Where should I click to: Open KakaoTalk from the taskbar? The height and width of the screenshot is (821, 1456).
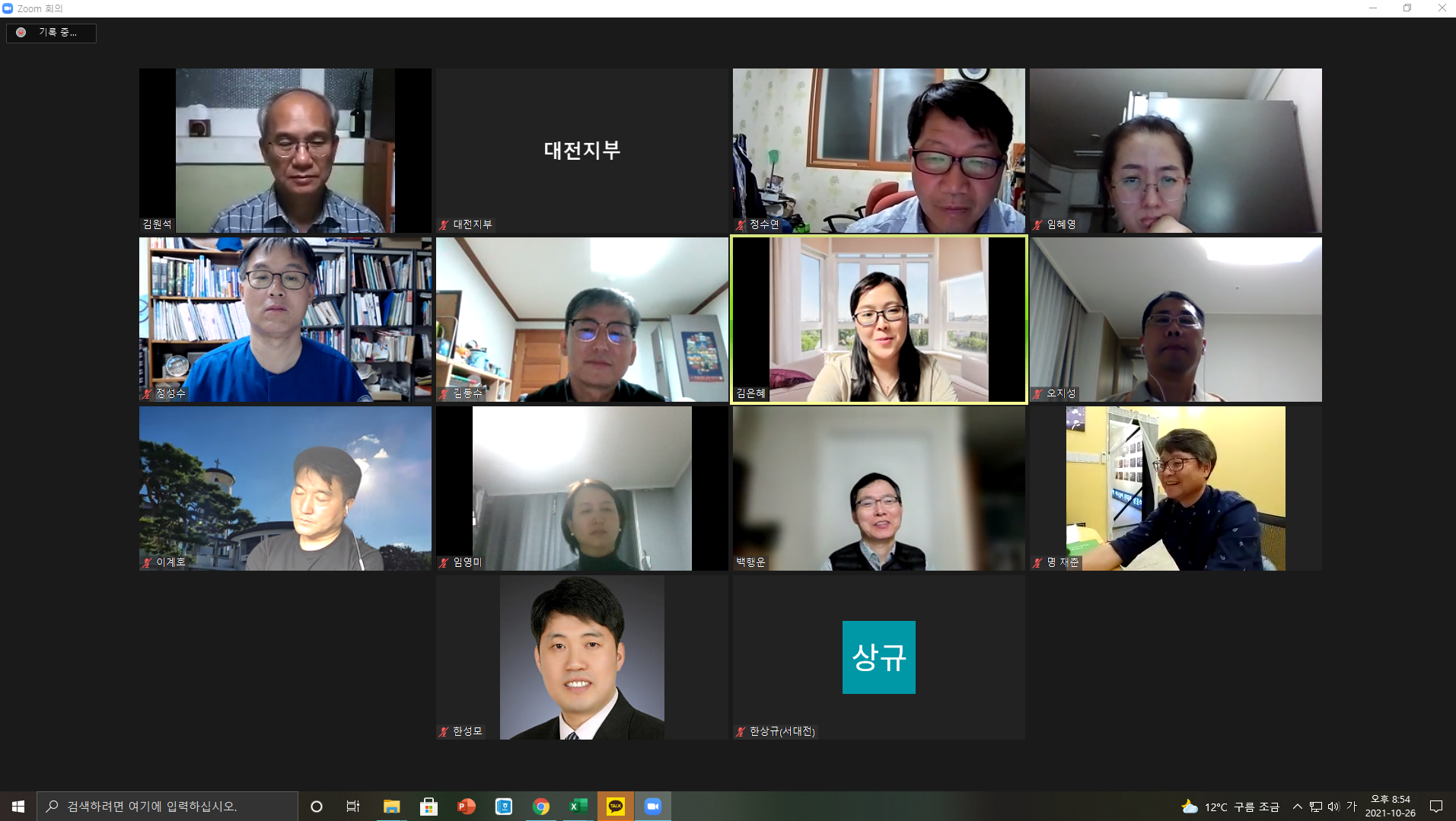(x=616, y=807)
